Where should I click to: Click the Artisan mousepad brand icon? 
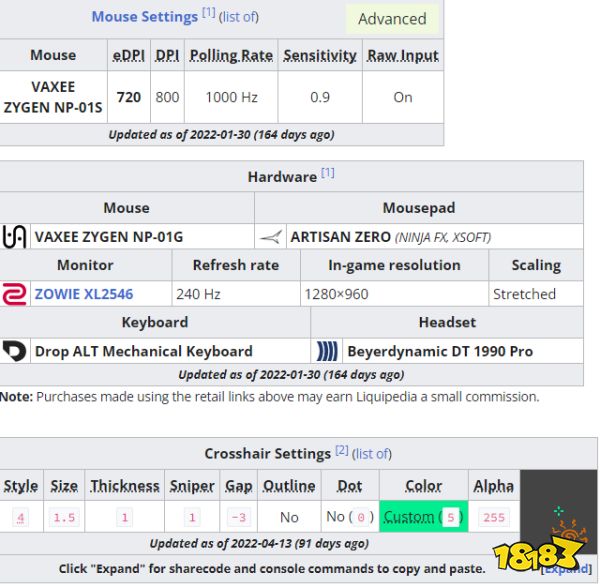click(271, 237)
